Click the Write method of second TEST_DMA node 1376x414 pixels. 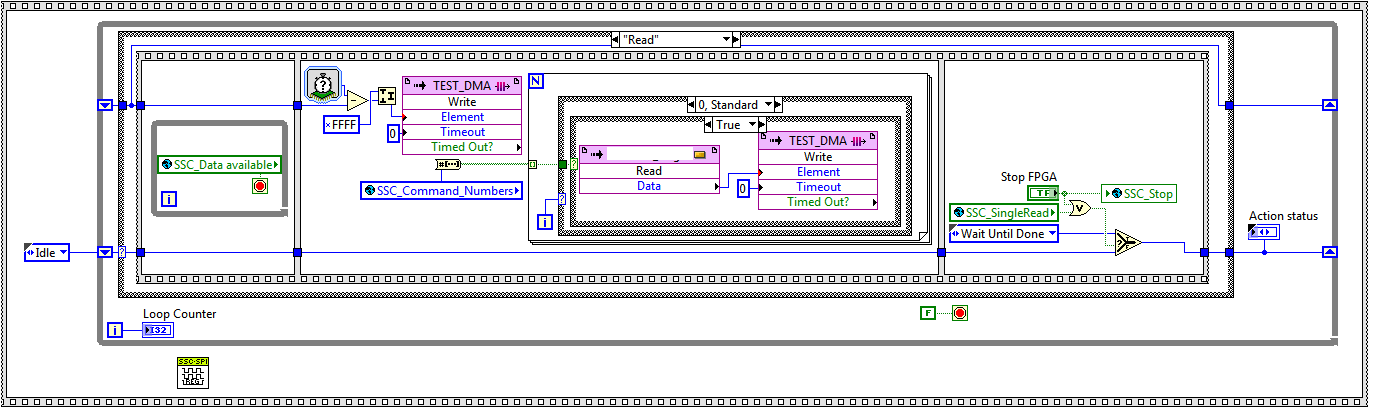click(818, 157)
